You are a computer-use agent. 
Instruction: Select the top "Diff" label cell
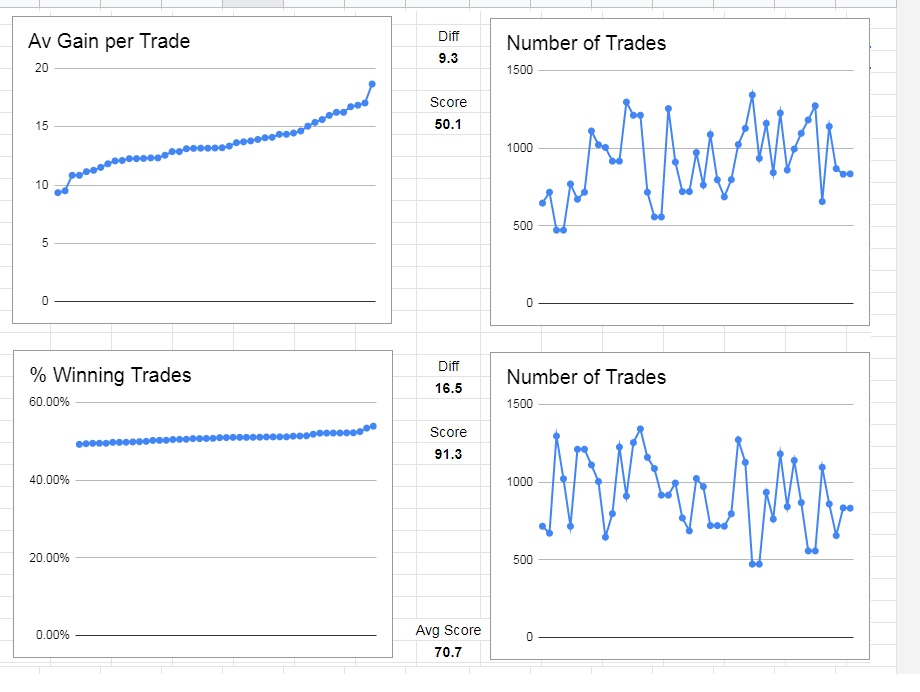(x=449, y=36)
